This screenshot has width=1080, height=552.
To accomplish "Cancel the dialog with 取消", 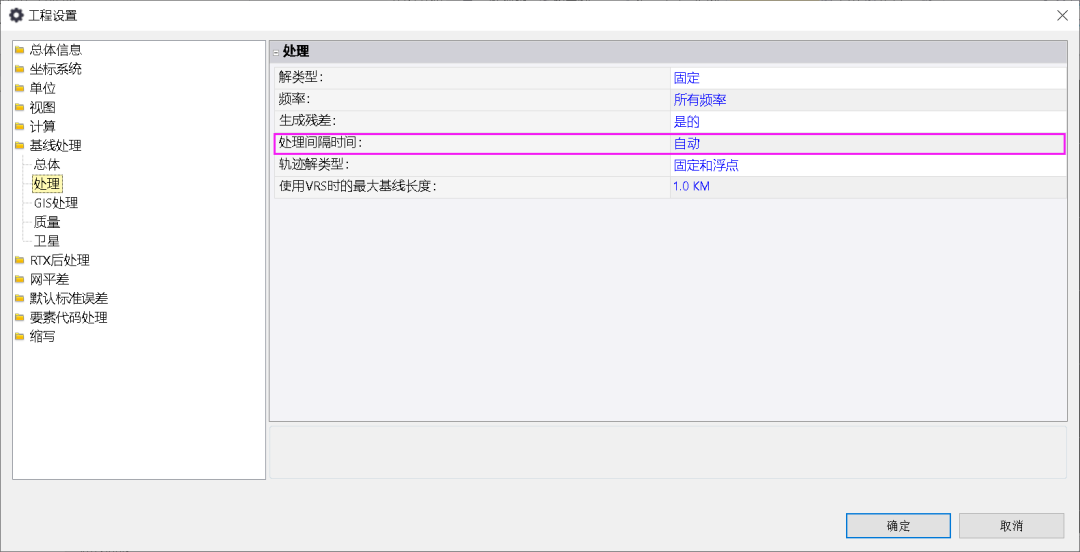I will pyautogui.click(x=1011, y=526).
